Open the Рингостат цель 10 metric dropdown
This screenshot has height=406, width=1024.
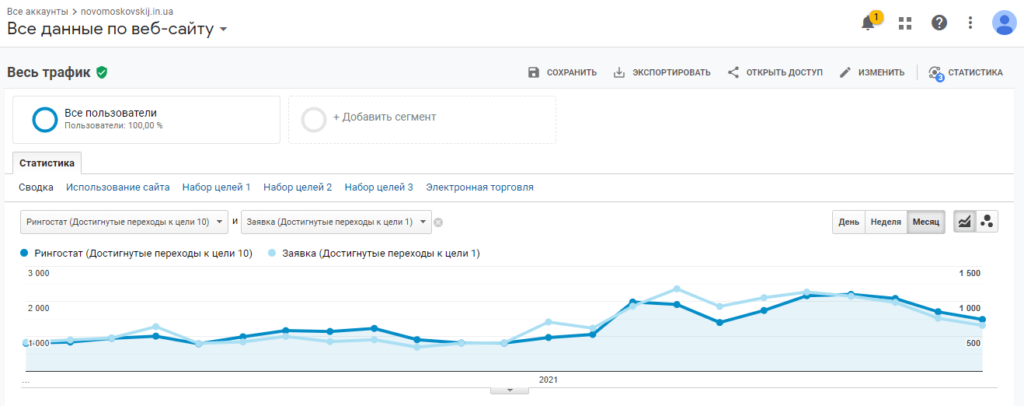[x=124, y=222]
